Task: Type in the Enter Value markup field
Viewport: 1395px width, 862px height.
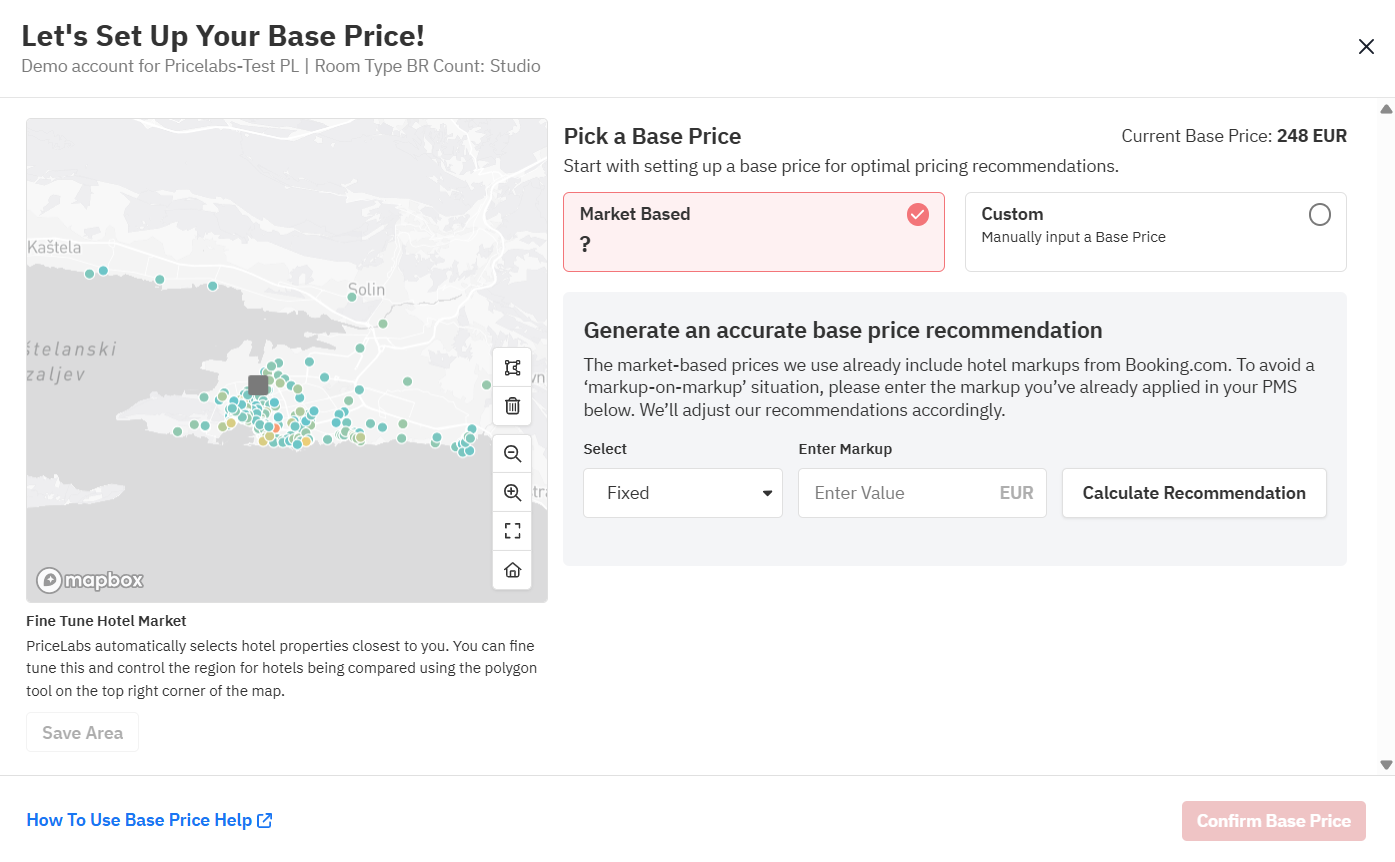Action: coord(900,493)
